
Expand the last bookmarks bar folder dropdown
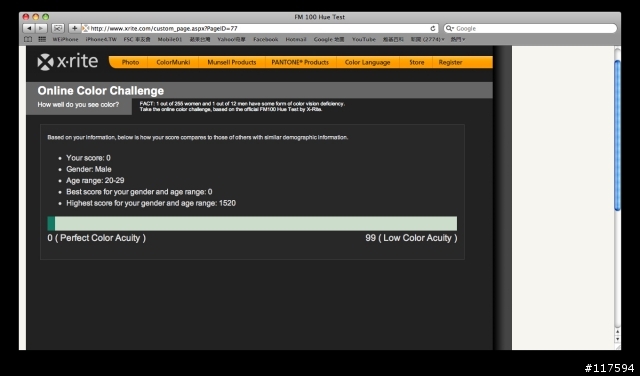458,40
